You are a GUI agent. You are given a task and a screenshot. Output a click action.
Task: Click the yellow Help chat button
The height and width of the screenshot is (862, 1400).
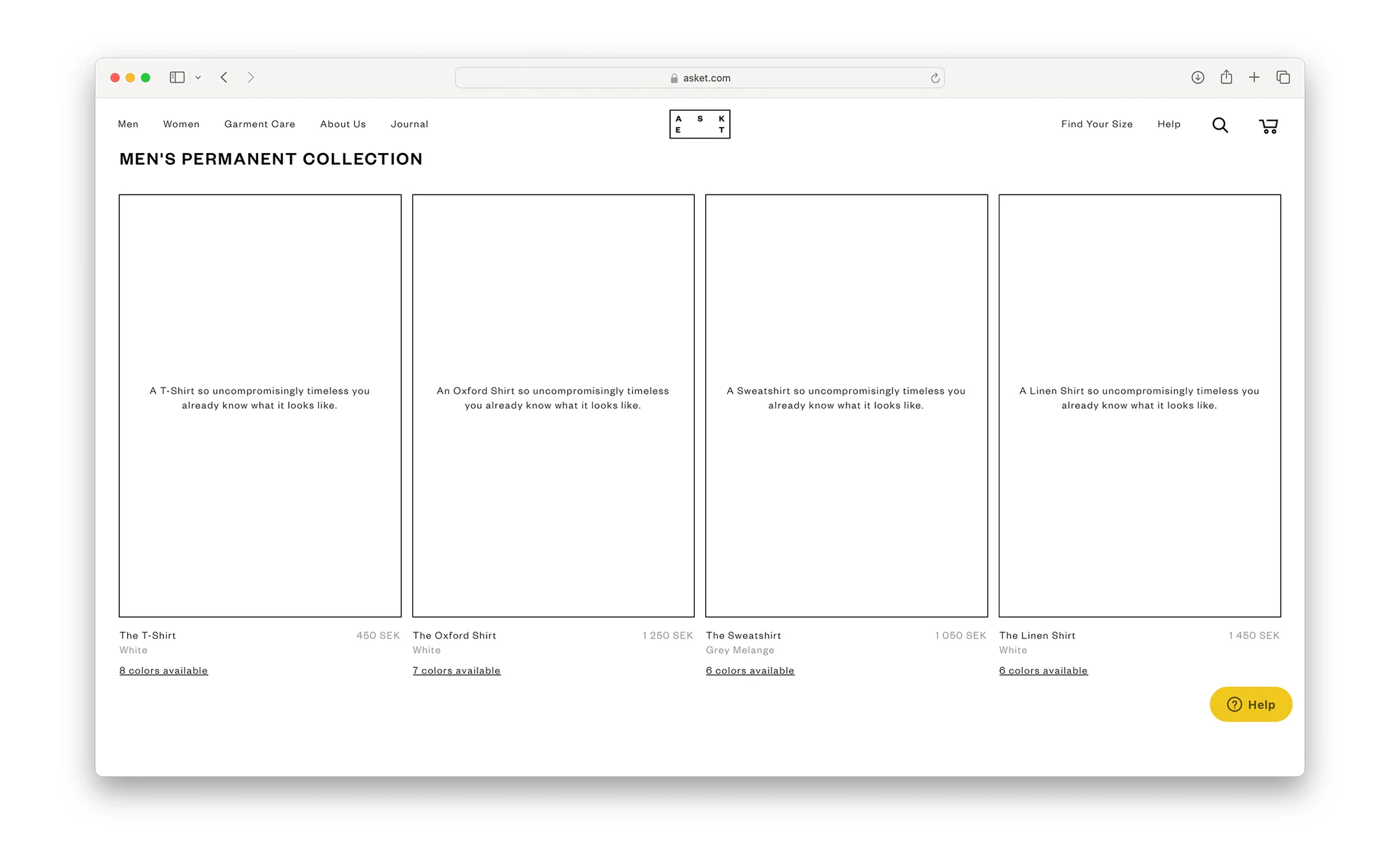[x=1250, y=704]
